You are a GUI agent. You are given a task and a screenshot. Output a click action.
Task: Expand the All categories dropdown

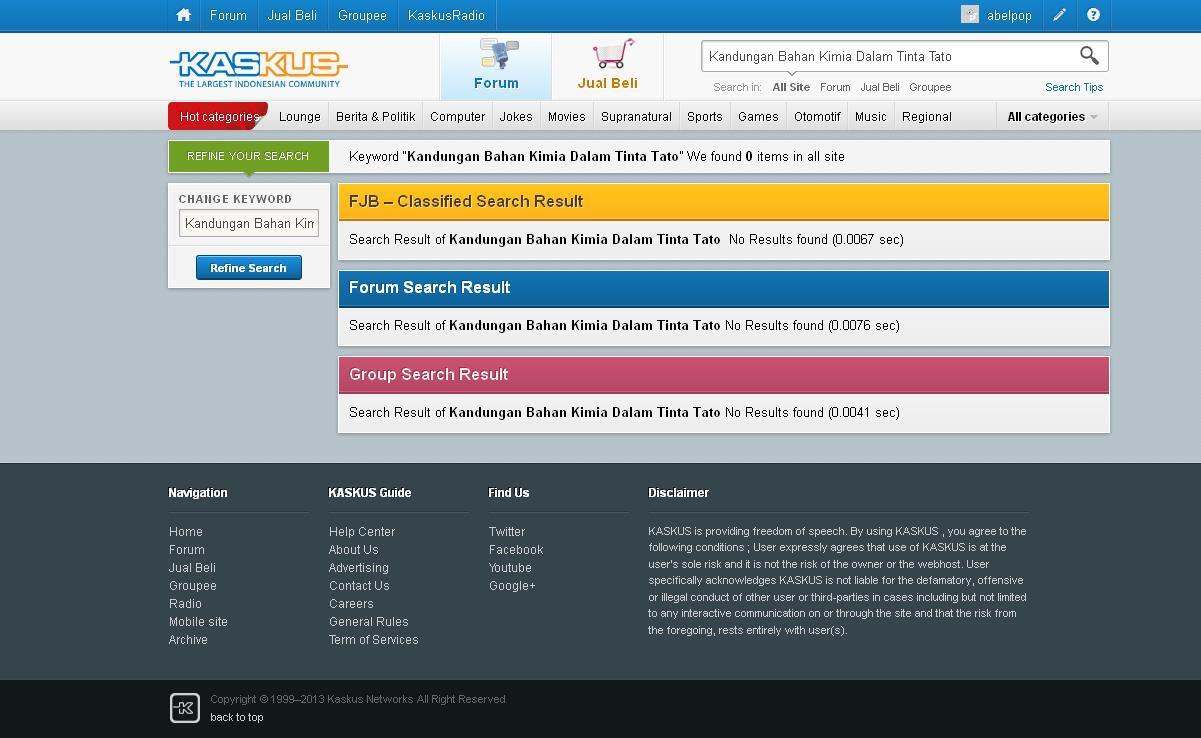[x=1052, y=116]
